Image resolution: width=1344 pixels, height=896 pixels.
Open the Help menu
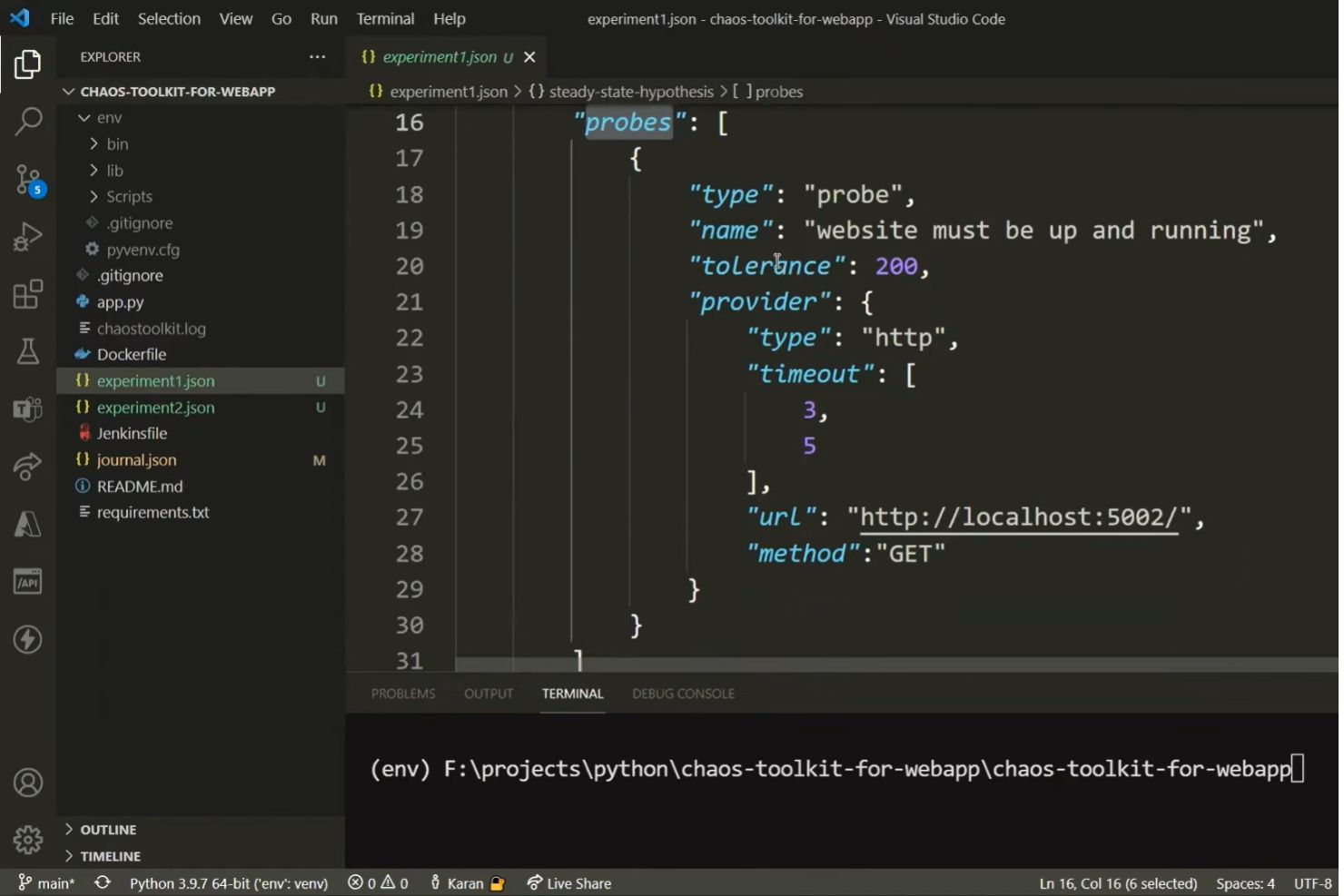pyautogui.click(x=450, y=18)
